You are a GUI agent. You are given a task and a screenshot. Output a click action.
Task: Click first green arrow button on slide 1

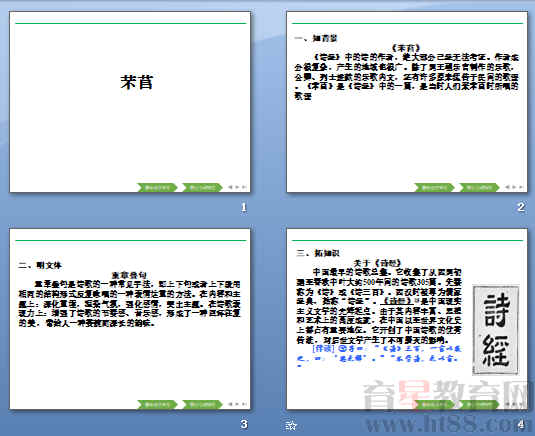click(x=157, y=187)
